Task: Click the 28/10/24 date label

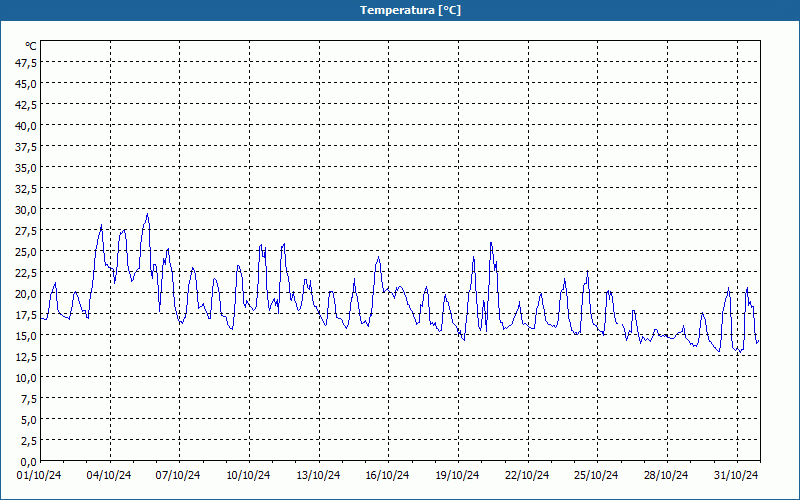Action: pyautogui.click(x=666, y=476)
